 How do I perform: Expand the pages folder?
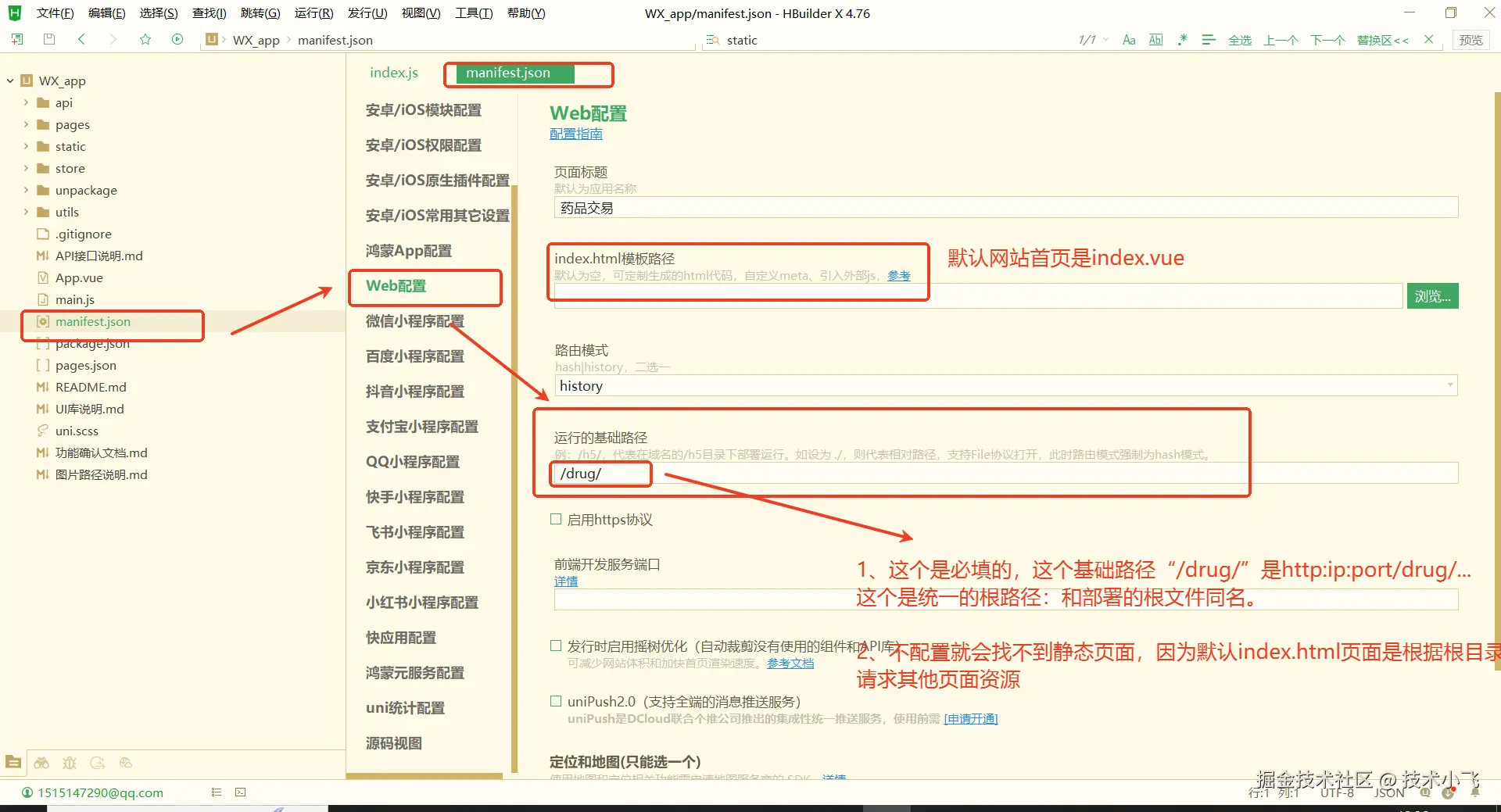pyautogui.click(x=27, y=124)
